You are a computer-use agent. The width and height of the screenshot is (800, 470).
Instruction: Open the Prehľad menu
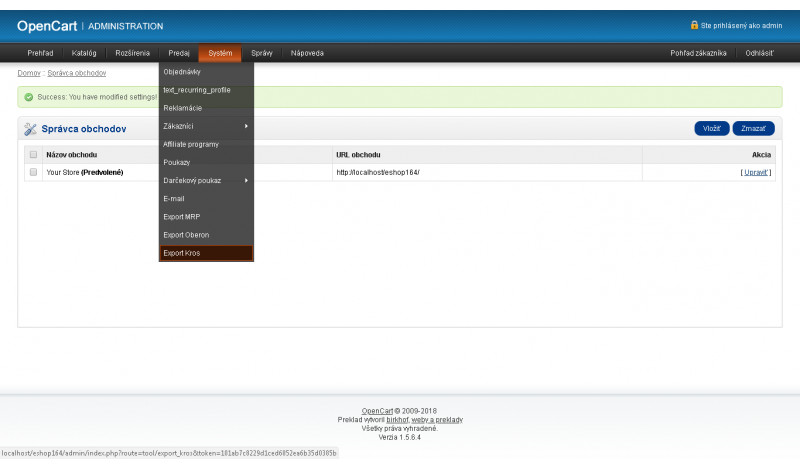(x=40, y=53)
